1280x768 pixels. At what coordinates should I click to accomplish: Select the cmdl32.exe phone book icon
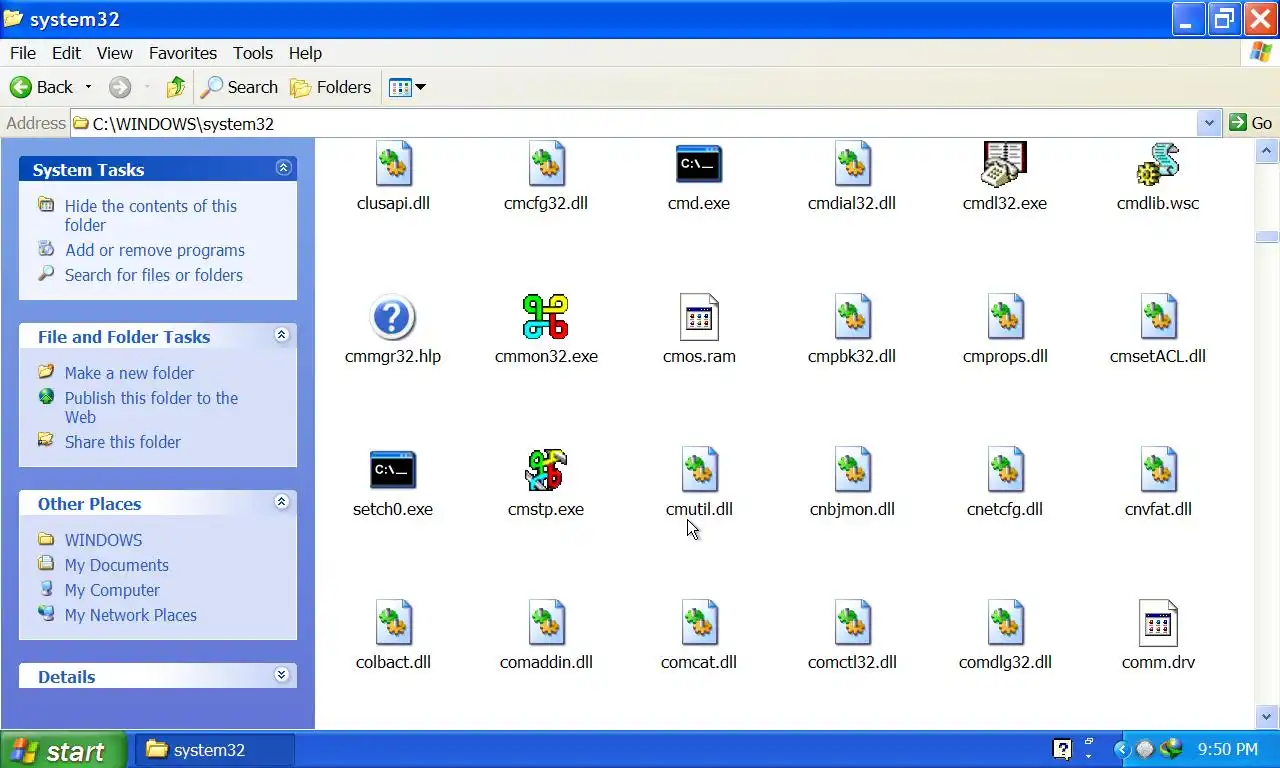1005,164
